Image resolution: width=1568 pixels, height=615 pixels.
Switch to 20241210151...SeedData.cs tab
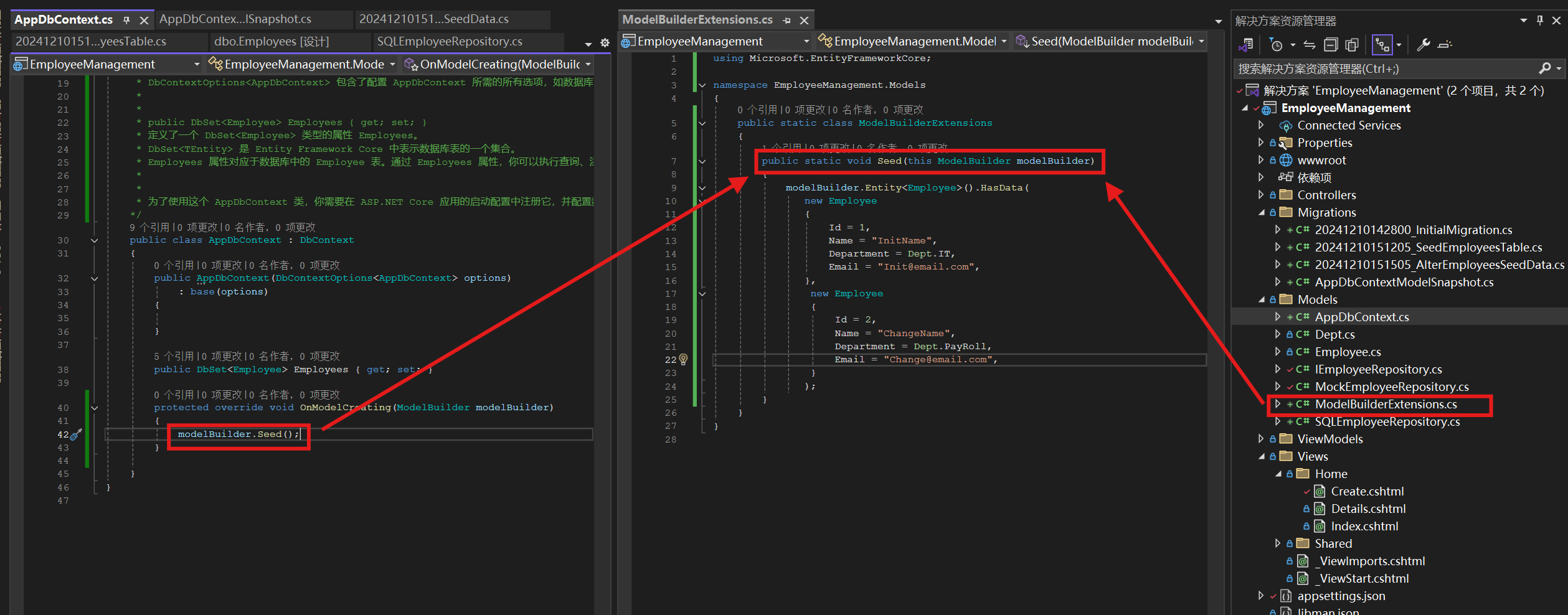[x=434, y=19]
